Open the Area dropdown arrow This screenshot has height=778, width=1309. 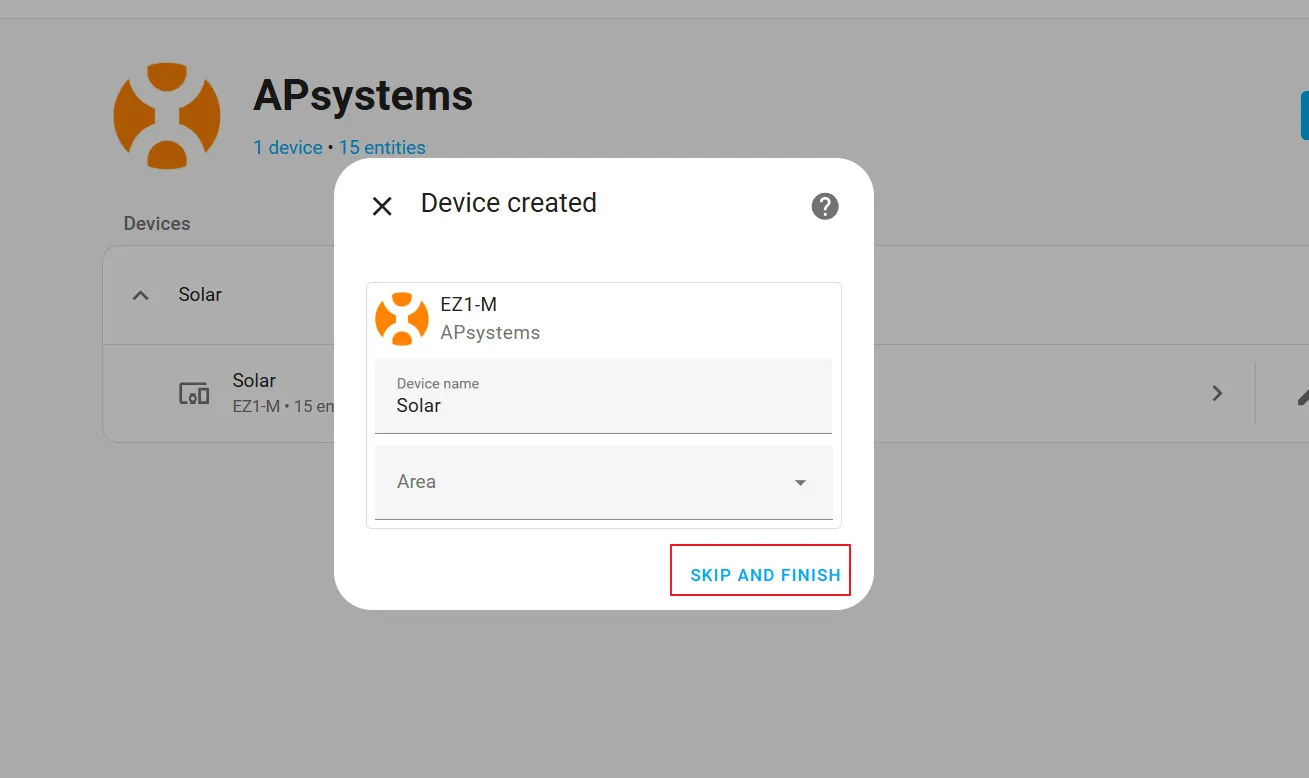tap(800, 483)
